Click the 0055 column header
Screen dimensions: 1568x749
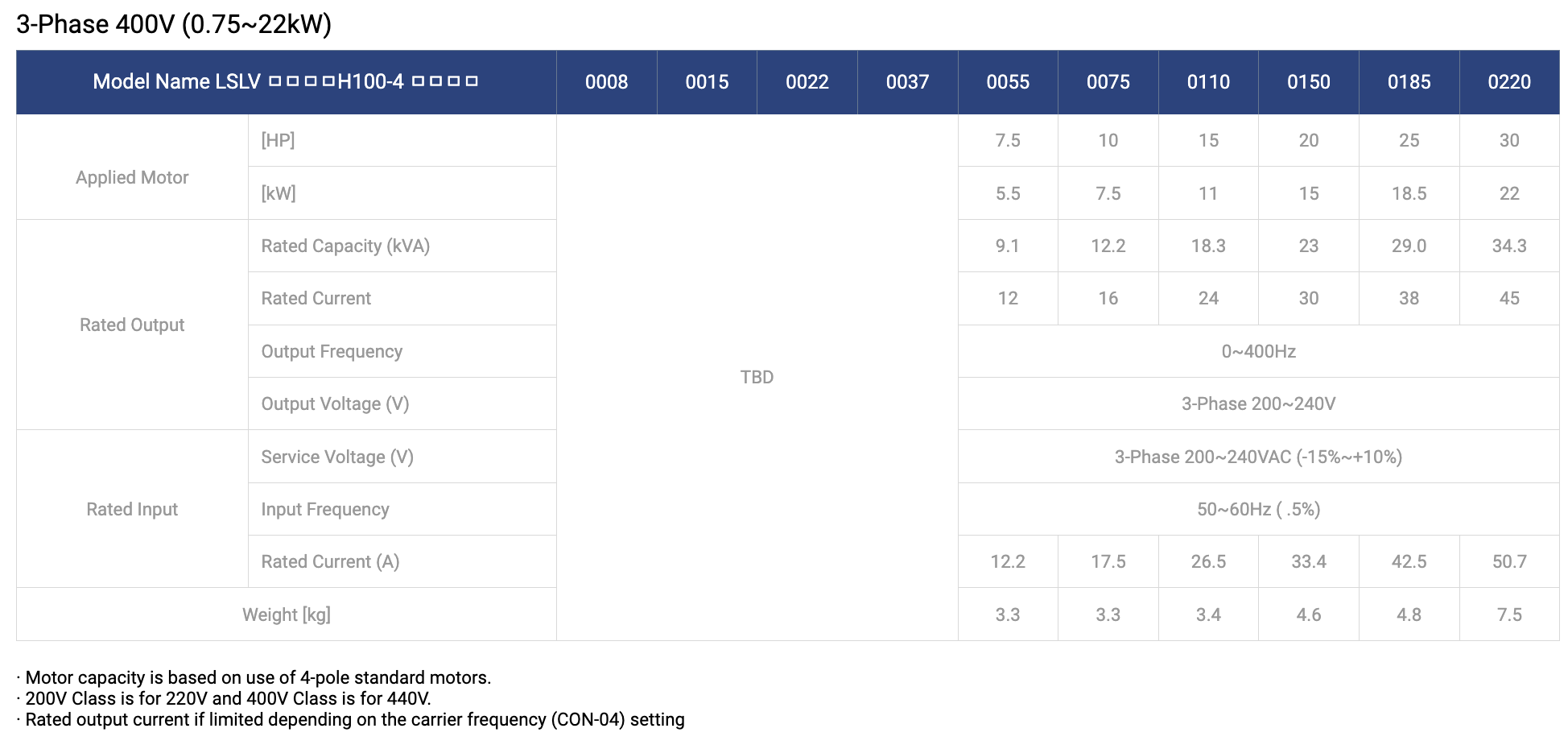tap(1008, 82)
